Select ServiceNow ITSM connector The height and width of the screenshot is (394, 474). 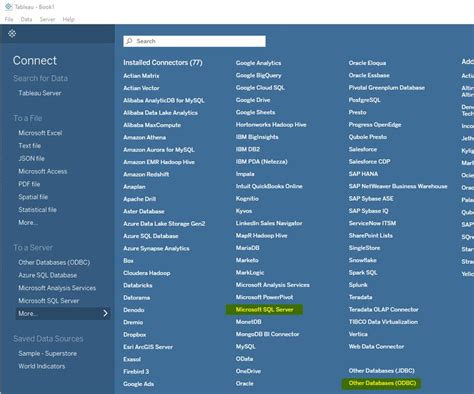click(372, 223)
